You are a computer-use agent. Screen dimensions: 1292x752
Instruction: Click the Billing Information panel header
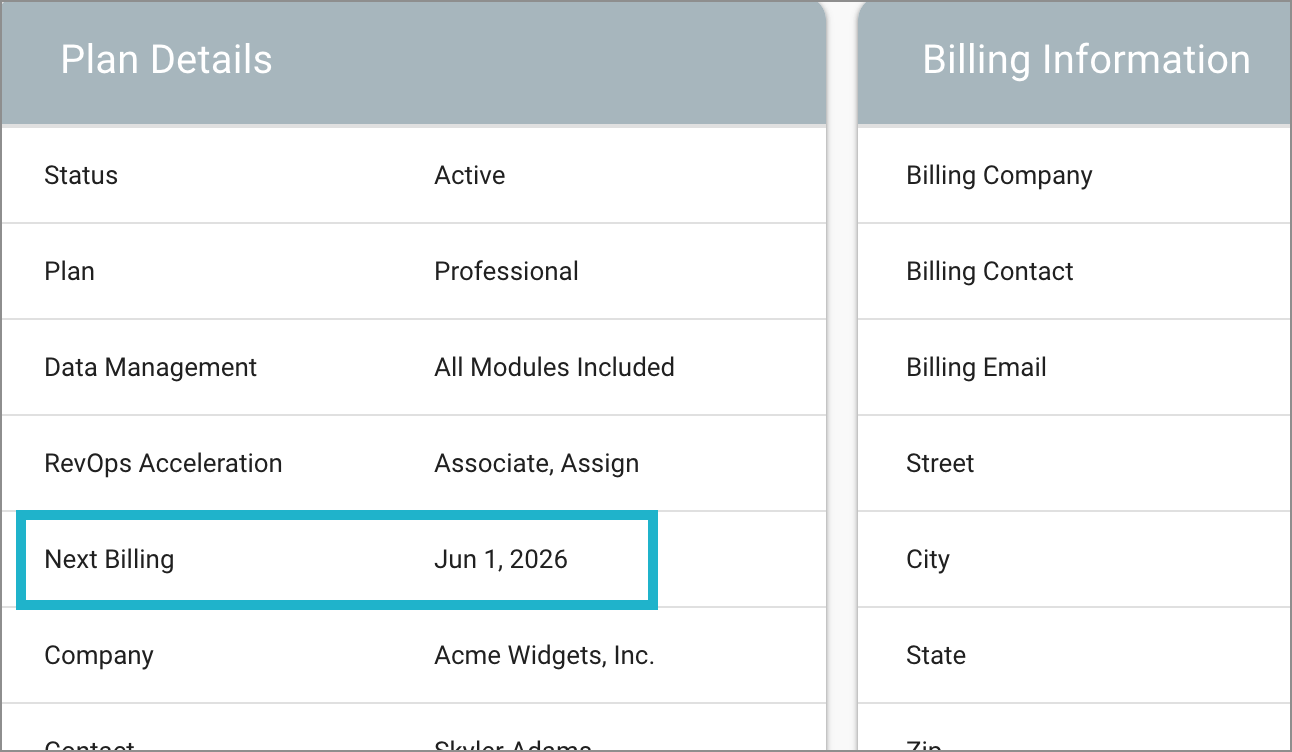coord(1086,59)
